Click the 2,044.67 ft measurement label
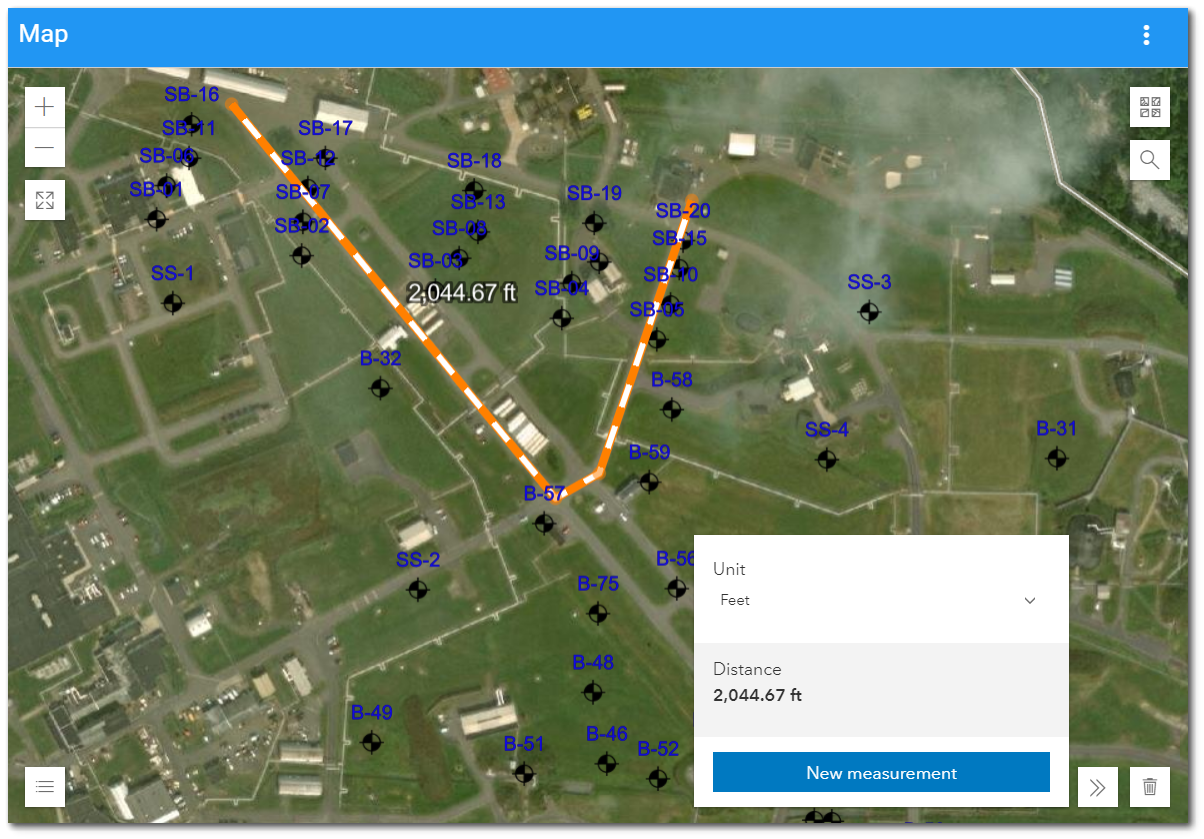The image size is (1204, 839). tap(462, 292)
